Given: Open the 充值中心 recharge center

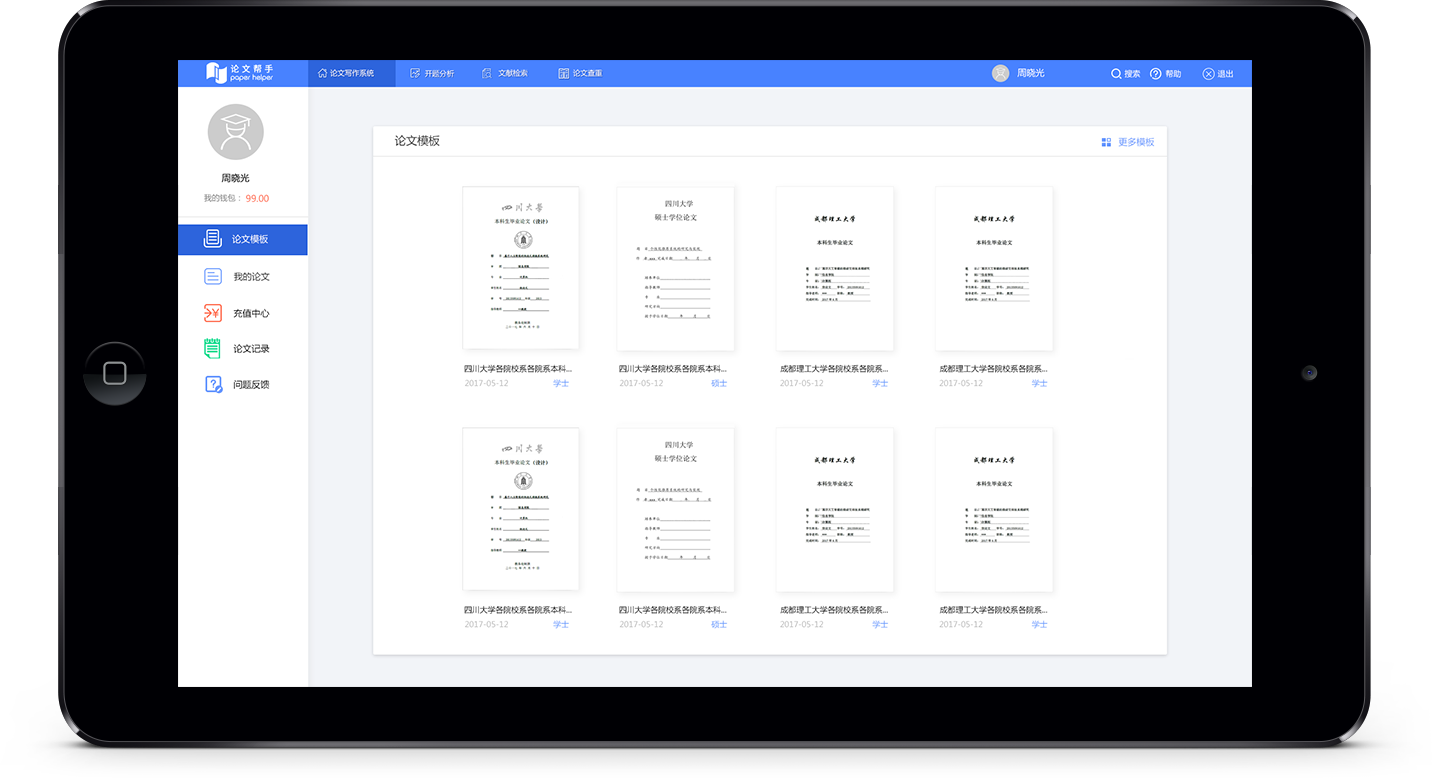Looking at the screenshot, I should pos(242,313).
